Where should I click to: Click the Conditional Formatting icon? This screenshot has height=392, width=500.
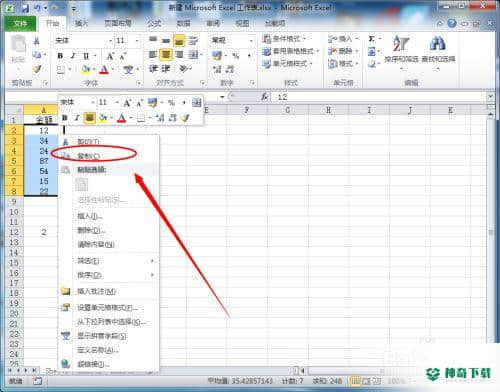[x=266, y=39]
